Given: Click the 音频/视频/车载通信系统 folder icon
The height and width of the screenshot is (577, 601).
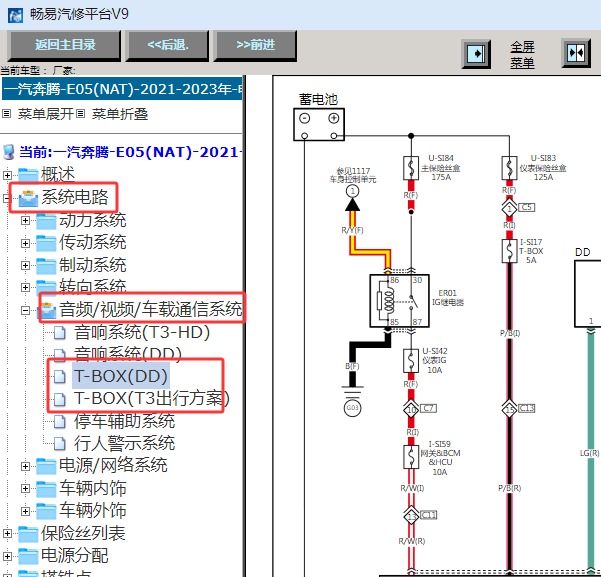Looking at the screenshot, I should click(x=48, y=310).
